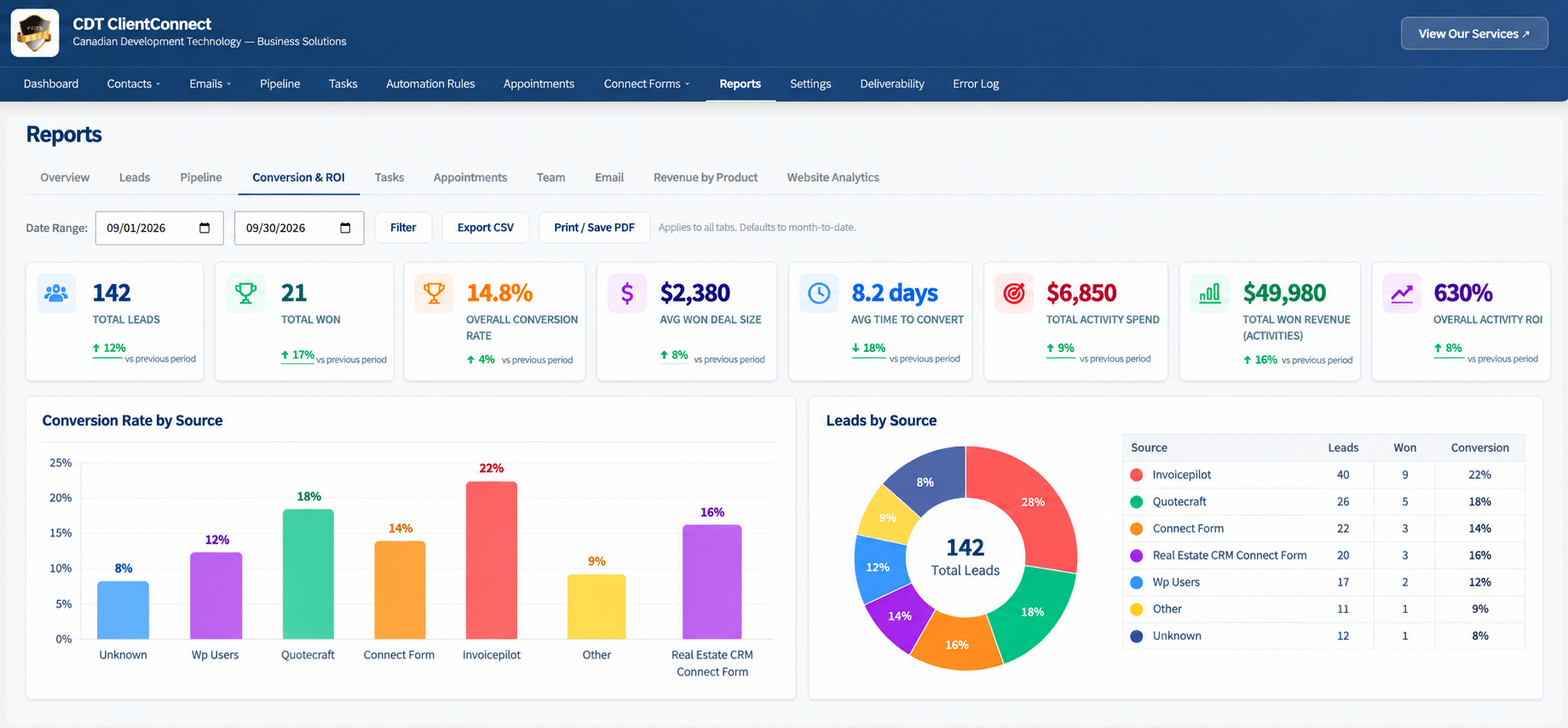Select the Revenue by Product tab
1568x728 pixels.
point(706,177)
